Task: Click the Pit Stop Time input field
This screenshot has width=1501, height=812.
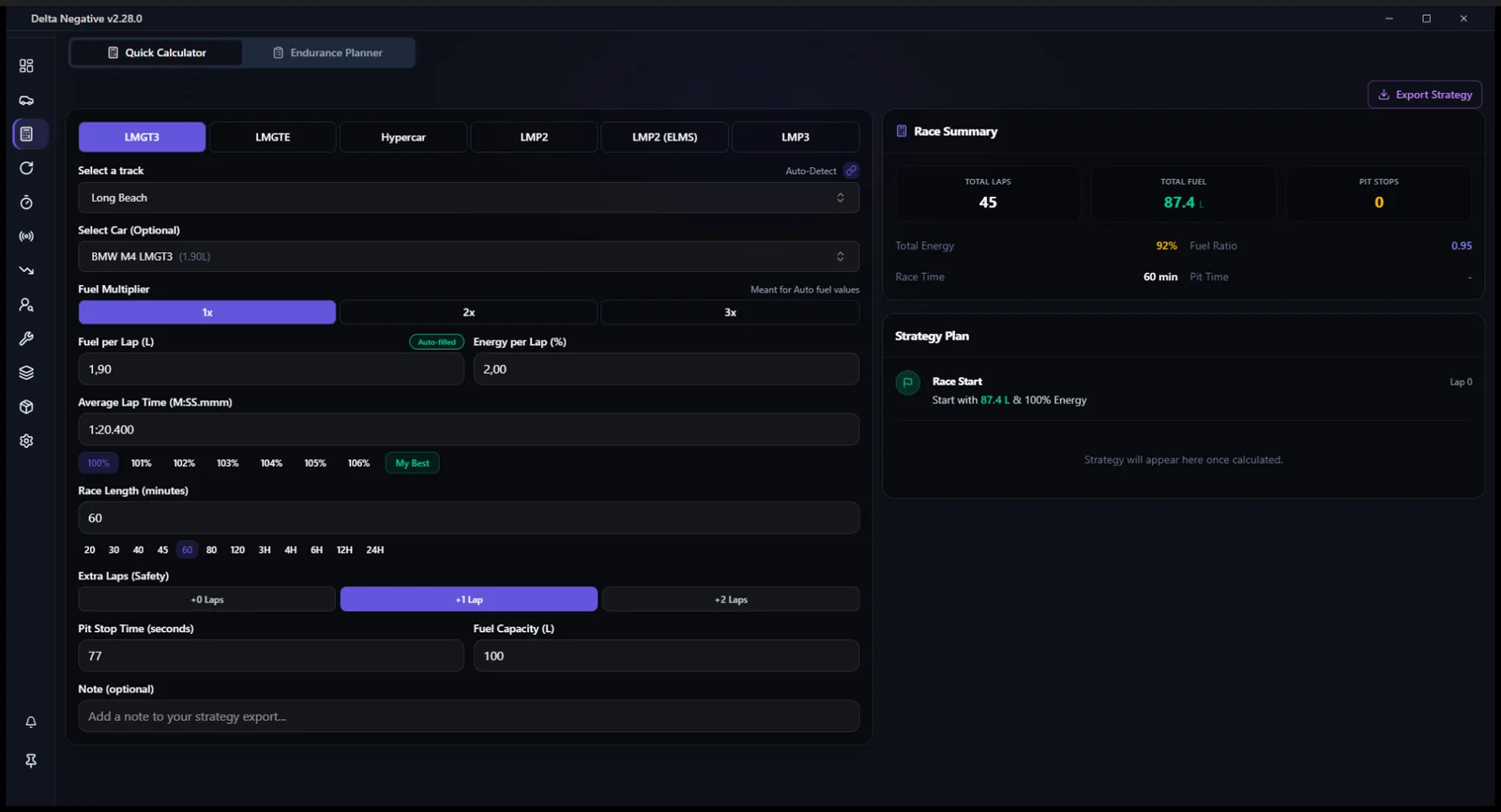Action: coord(271,655)
